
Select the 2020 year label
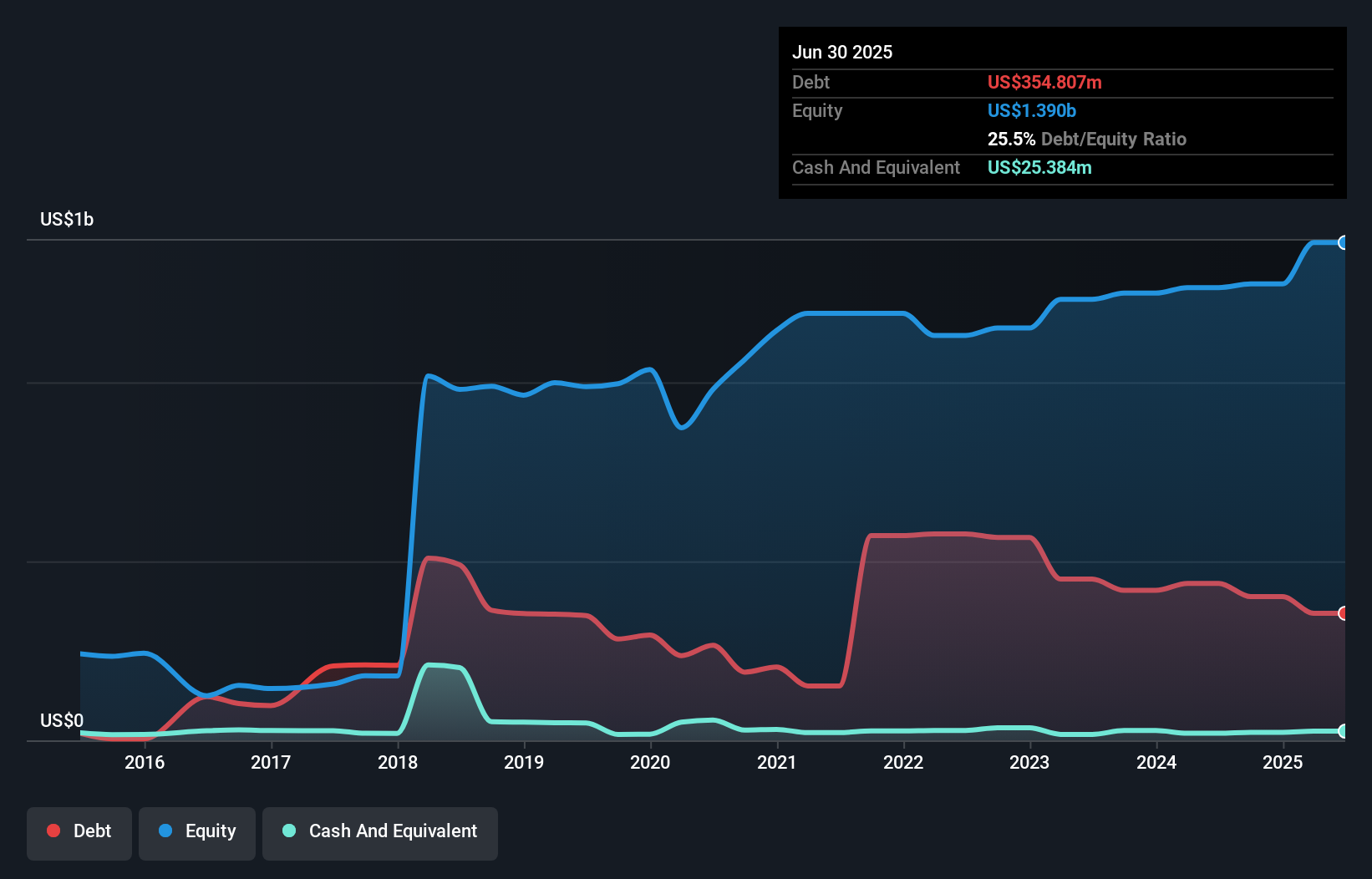point(650,762)
